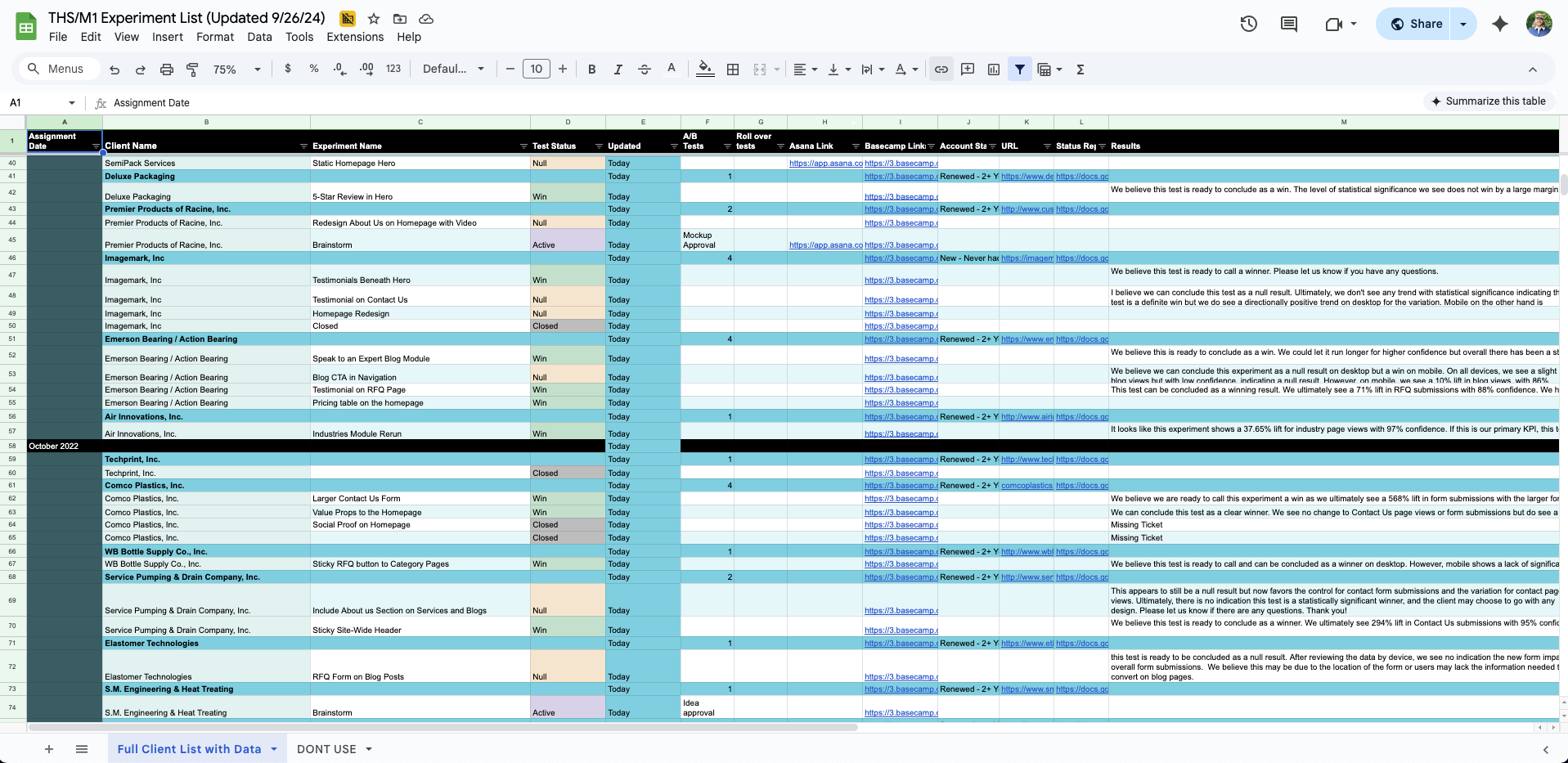Click the Add new sheet plus icon
The height and width of the screenshot is (763, 1568).
(x=49, y=748)
